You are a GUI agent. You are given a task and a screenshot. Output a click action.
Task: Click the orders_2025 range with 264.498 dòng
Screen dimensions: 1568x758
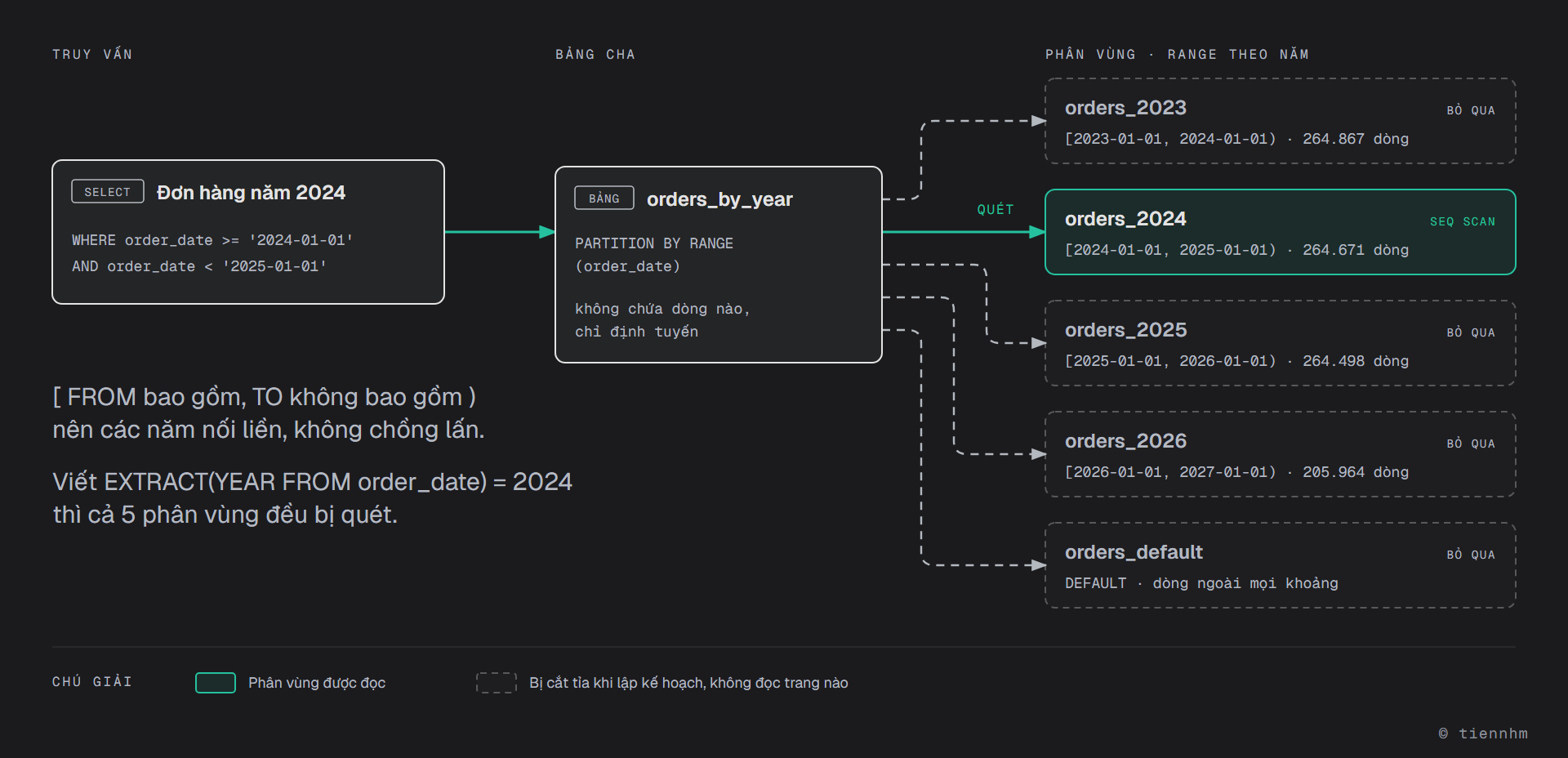click(x=1236, y=361)
